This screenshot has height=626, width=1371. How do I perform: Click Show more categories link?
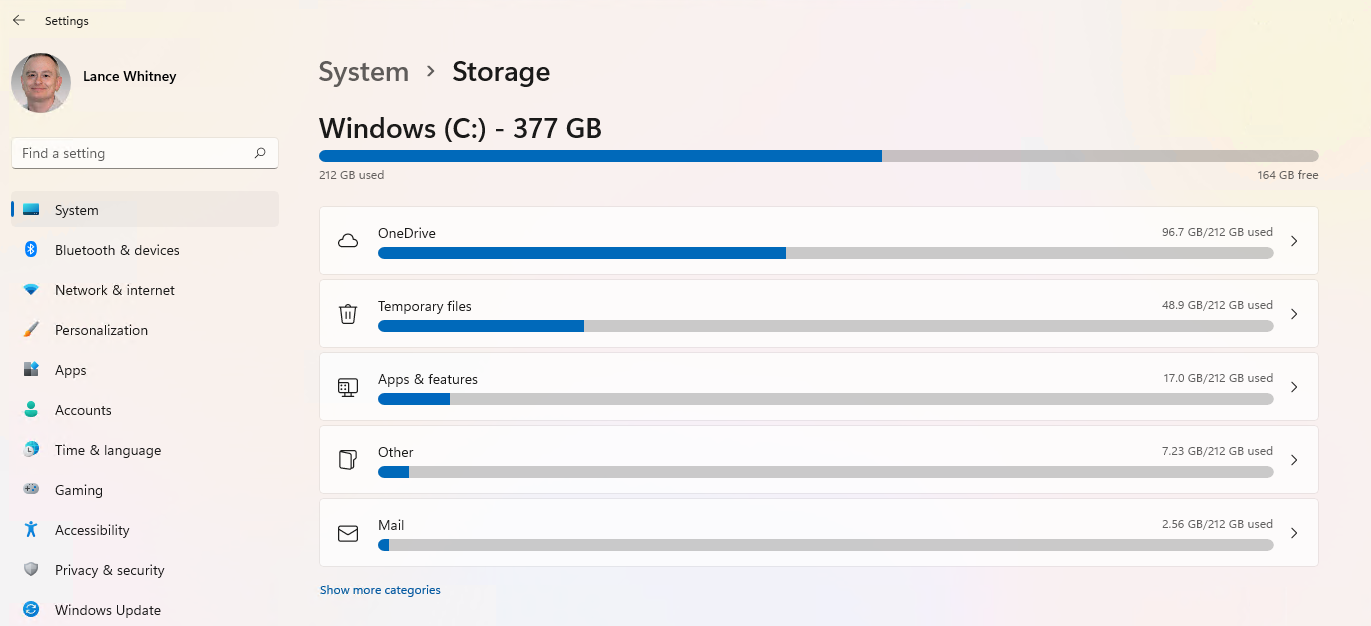380,590
